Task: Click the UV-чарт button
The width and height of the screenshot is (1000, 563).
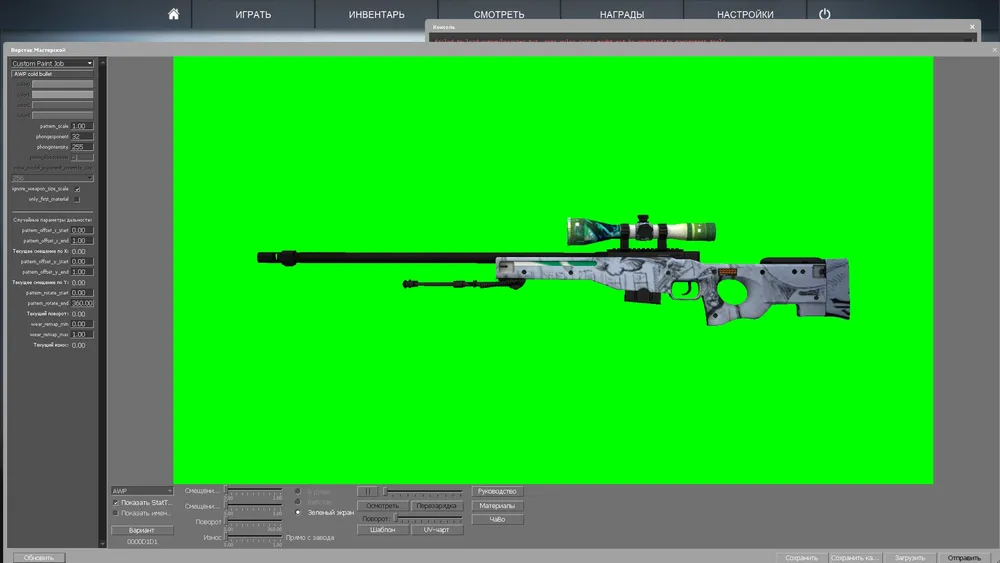Action: coord(436,530)
